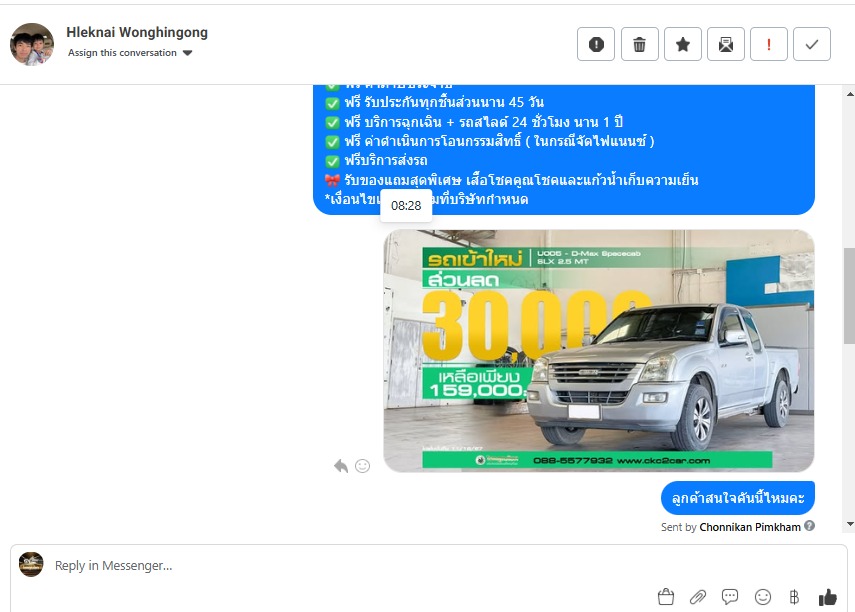Flag conversation as priority with red exclamation
The width and height of the screenshot is (855, 612).
769,44
